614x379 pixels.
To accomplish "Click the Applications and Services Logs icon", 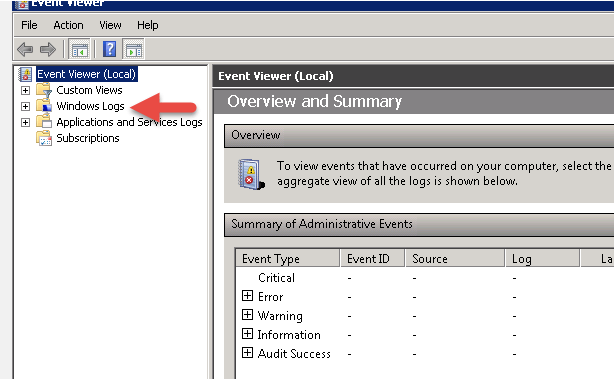I will pyautogui.click(x=44, y=122).
